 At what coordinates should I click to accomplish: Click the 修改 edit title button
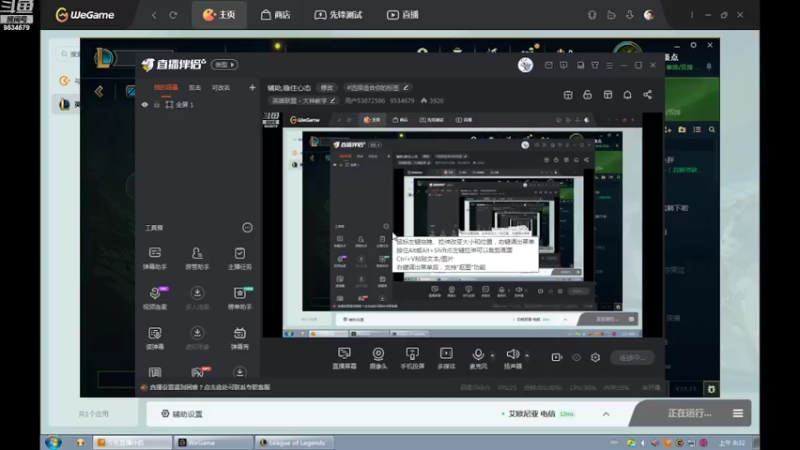pyautogui.click(x=327, y=88)
